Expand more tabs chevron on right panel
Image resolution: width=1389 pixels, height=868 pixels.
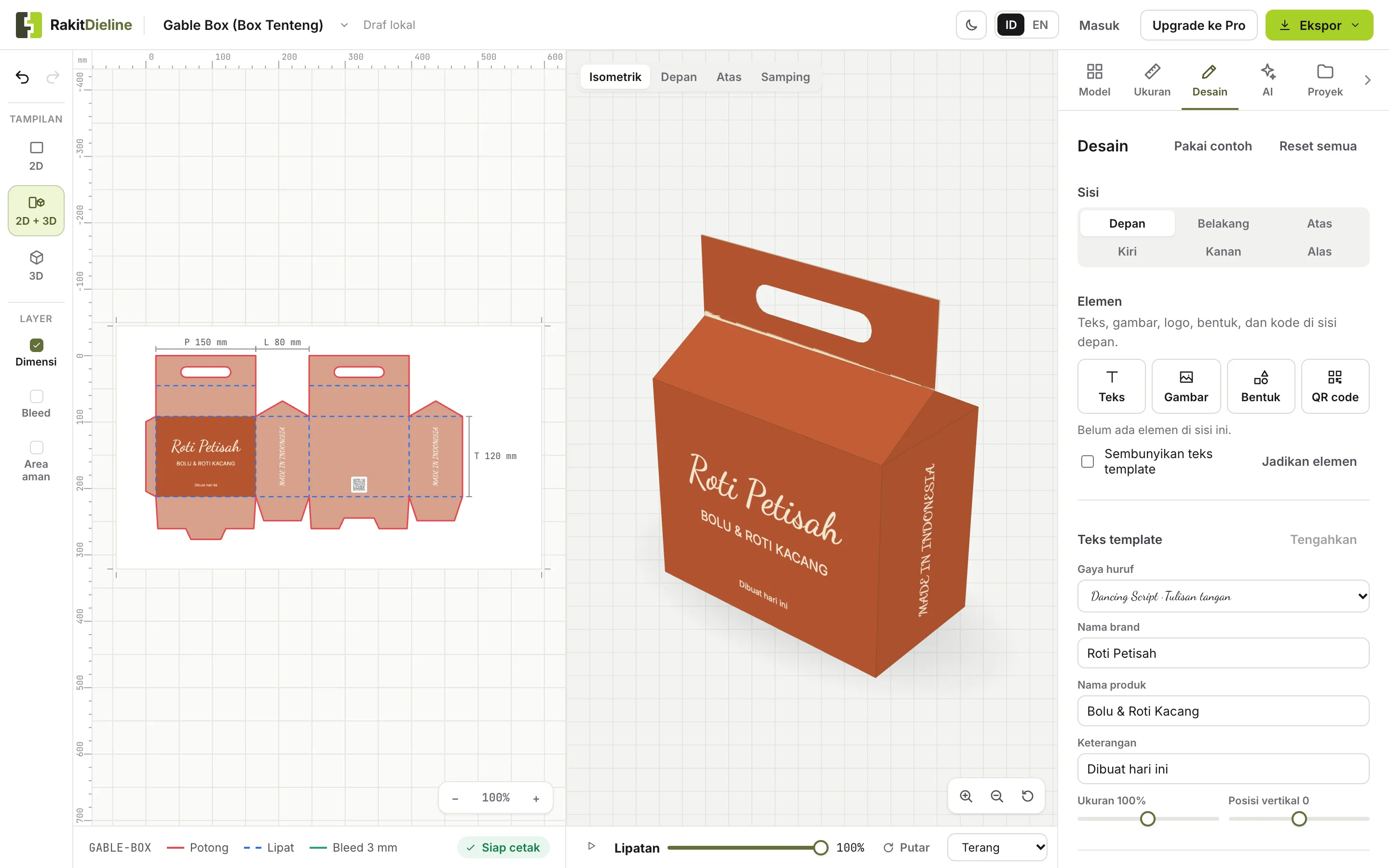pyautogui.click(x=1367, y=80)
